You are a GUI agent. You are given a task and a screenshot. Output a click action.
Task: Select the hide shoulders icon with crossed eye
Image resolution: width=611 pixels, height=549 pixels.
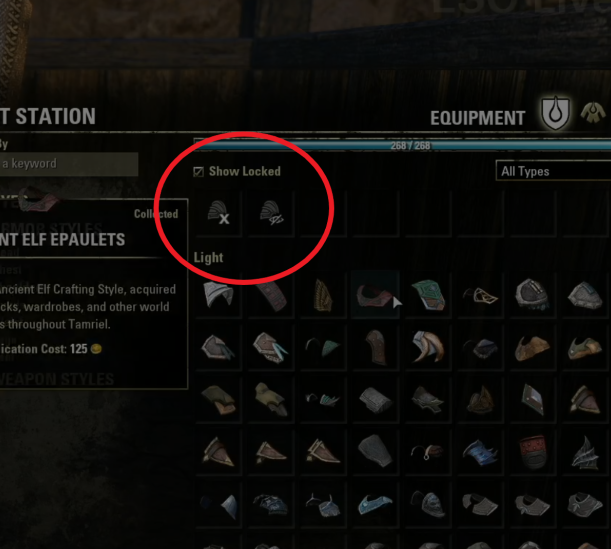click(x=271, y=213)
